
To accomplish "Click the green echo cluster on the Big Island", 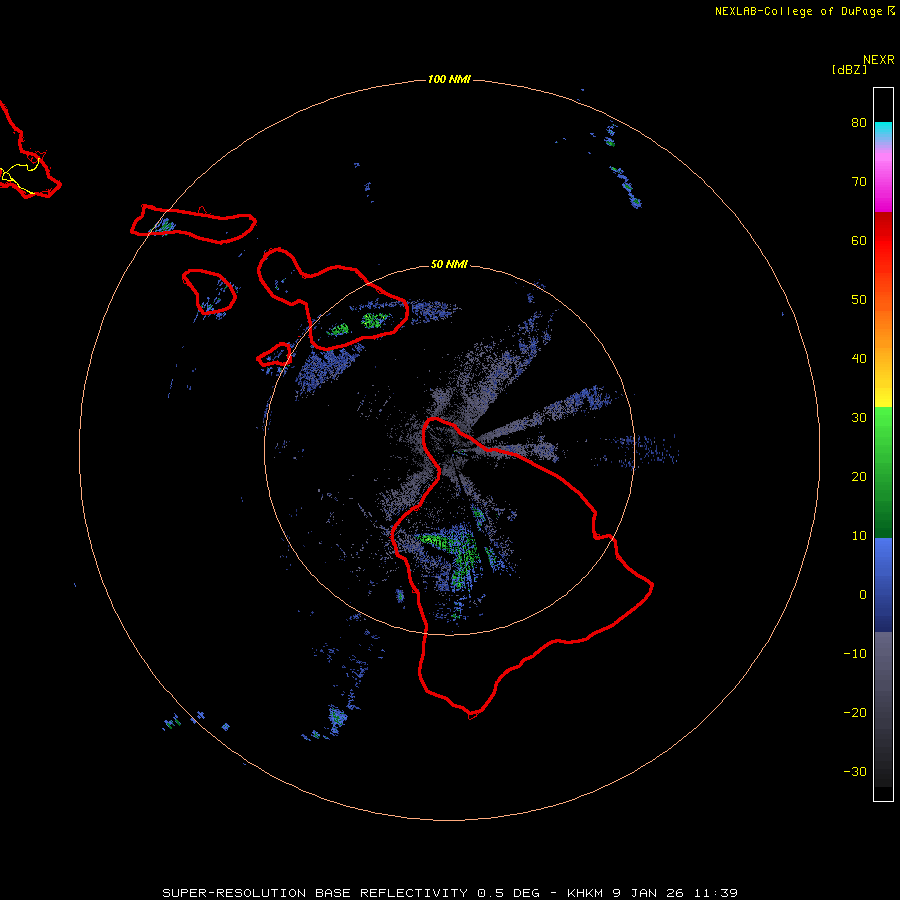I will click(x=453, y=556).
